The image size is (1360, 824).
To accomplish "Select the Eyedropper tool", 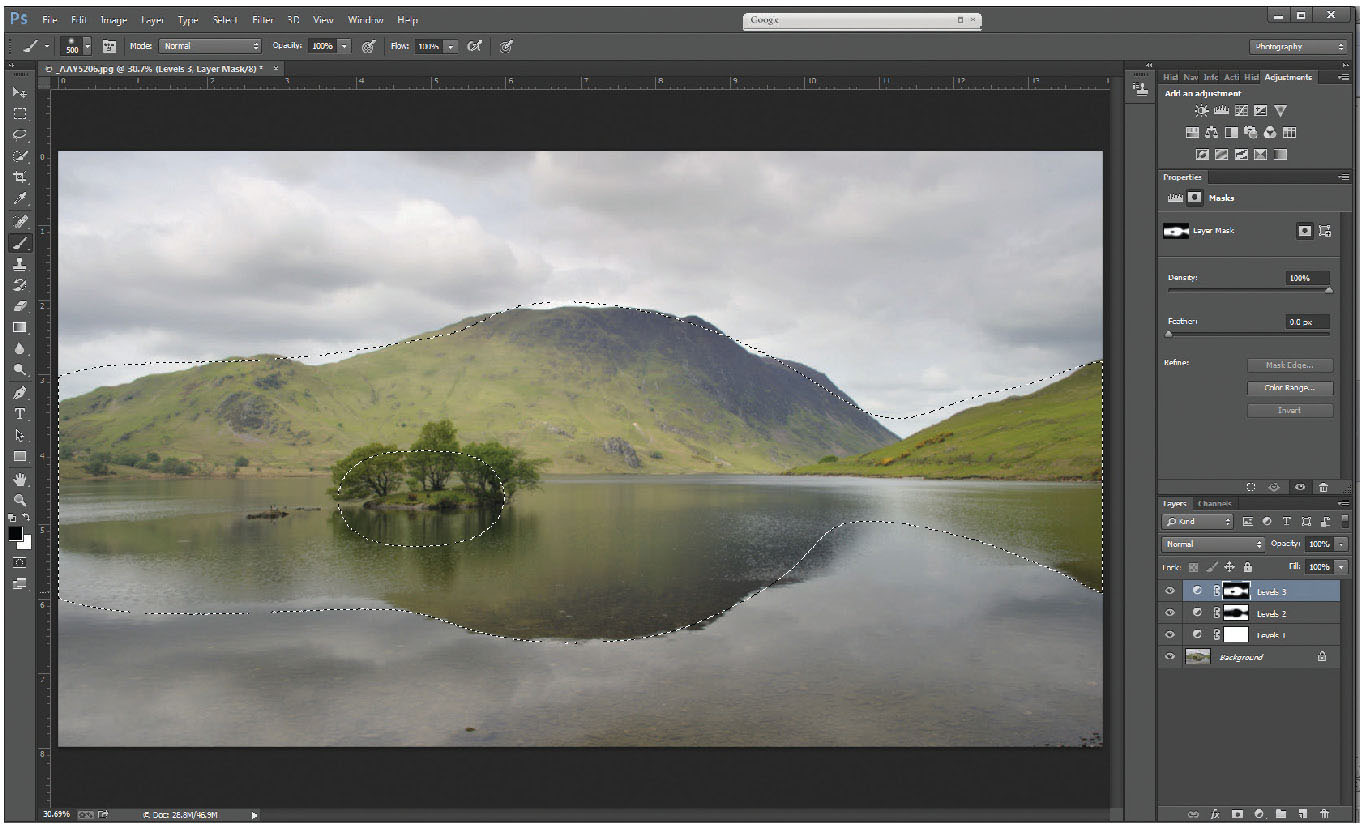I will point(19,199).
